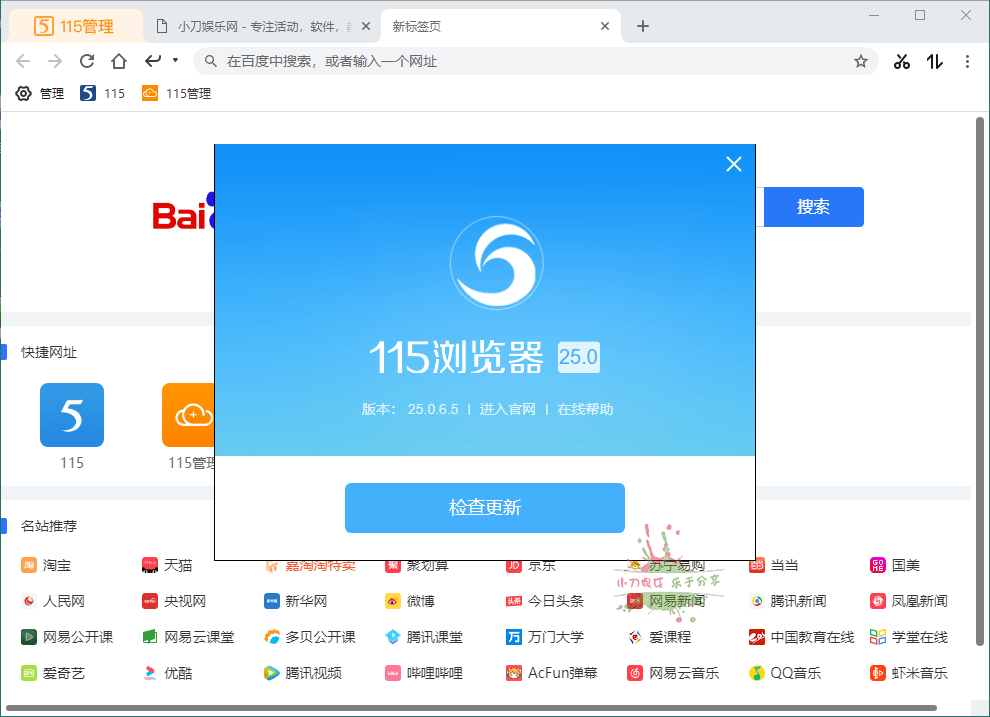Screen dimensions: 990x717
Task: Open the three-dot browser menu
Action: pos(967,61)
